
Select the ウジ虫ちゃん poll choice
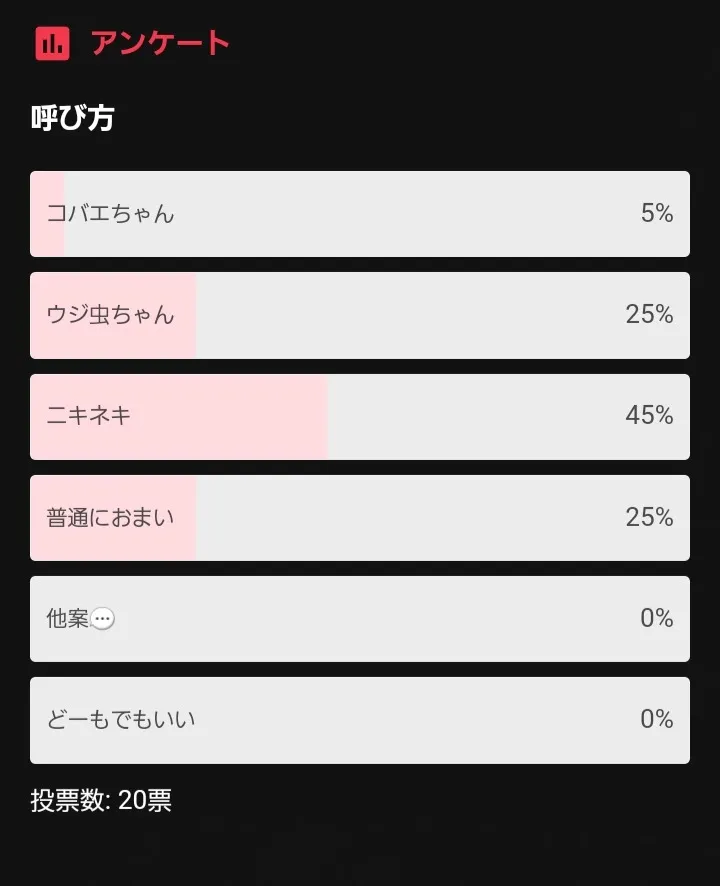pyautogui.click(x=110, y=315)
